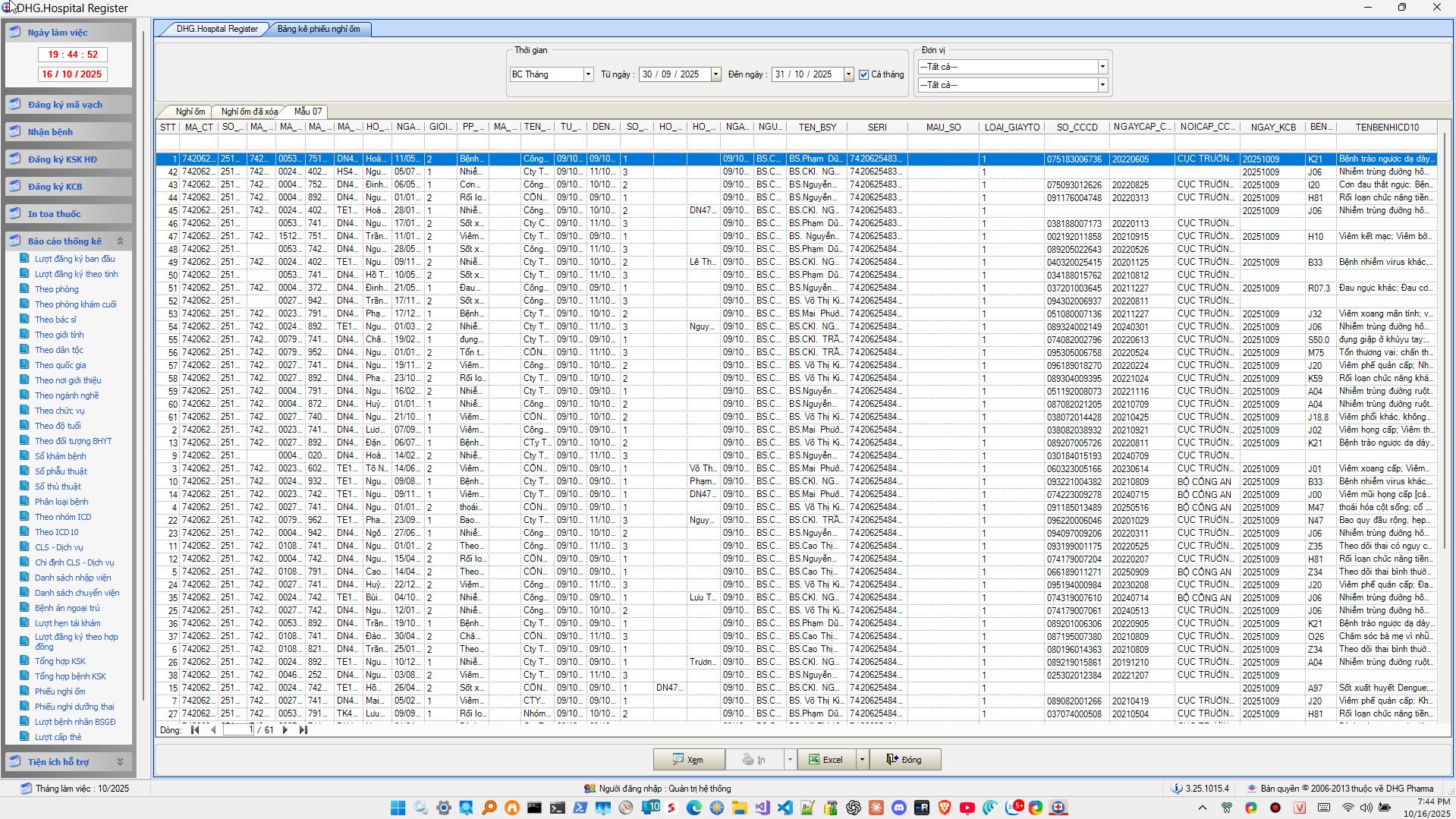The width and height of the screenshot is (1456, 819).
Task: Open the first Đơn vị dropdown
Action: point(1102,67)
